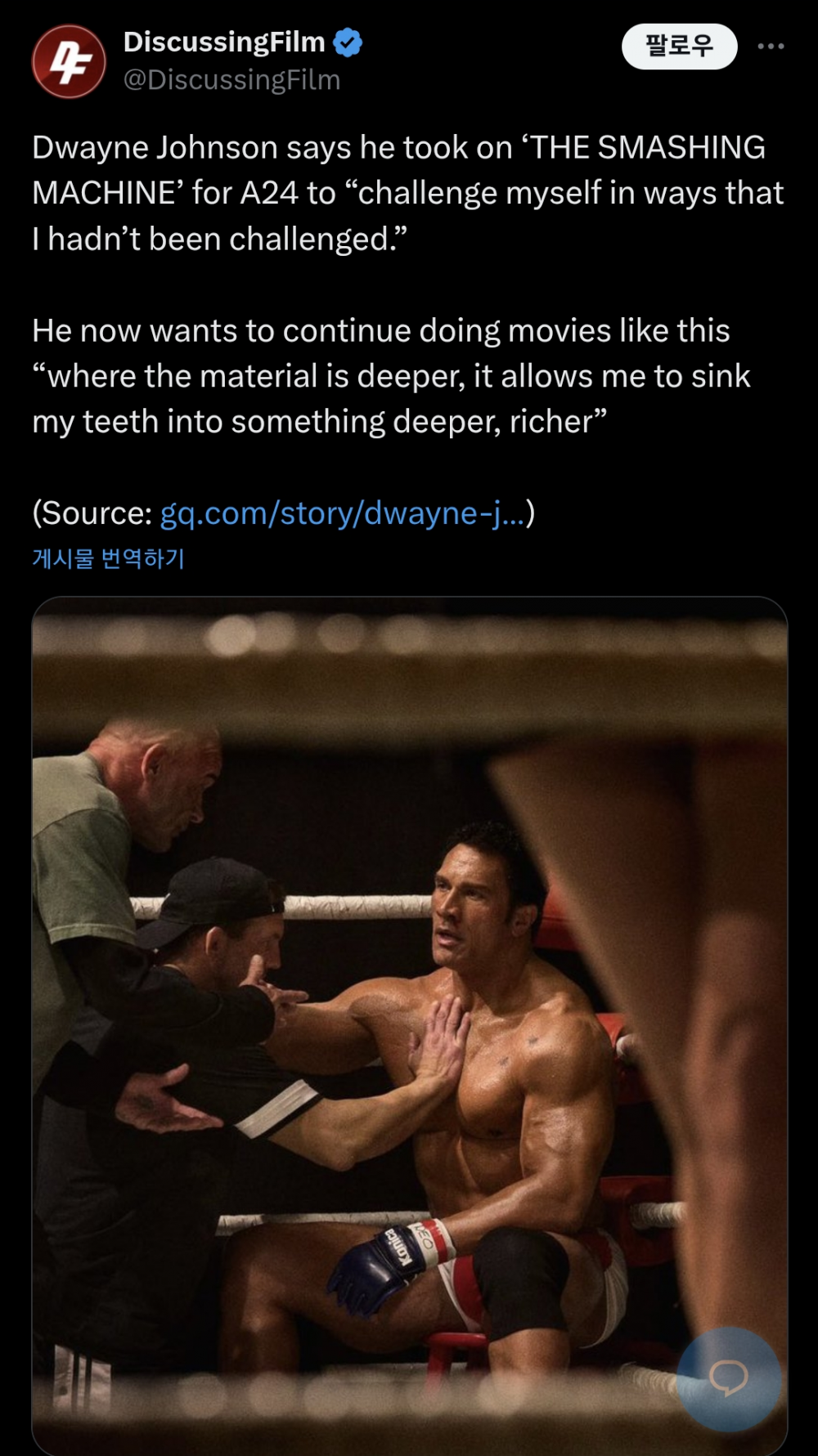The height and width of the screenshot is (1456, 818).
Task: Tap the 'THE SMASHING MACHINE' paragraph text
Action: 407,193
